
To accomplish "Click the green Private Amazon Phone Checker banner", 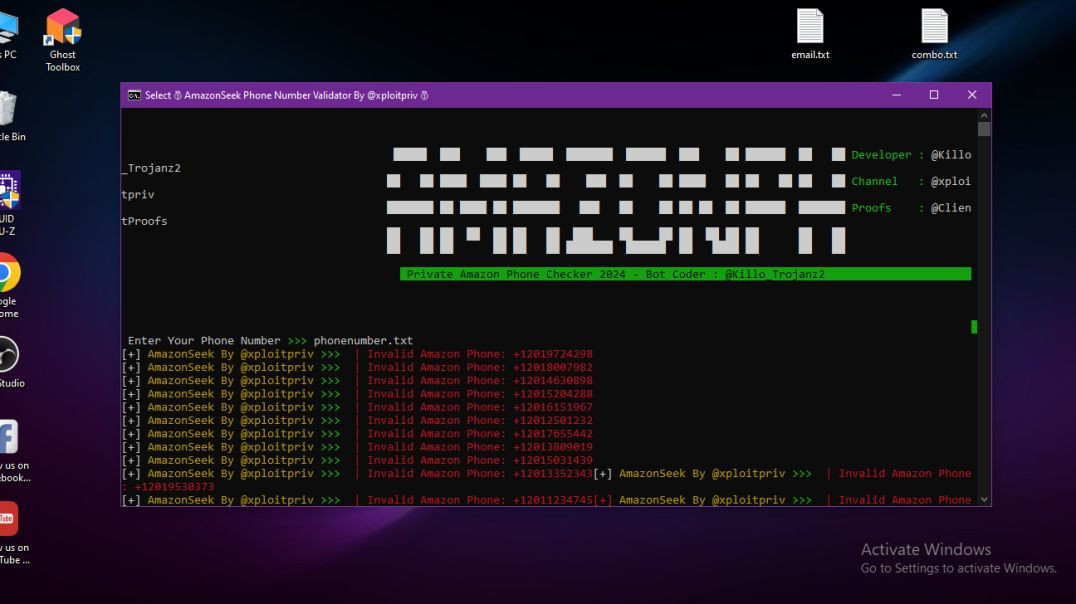I will pyautogui.click(x=685, y=274).
